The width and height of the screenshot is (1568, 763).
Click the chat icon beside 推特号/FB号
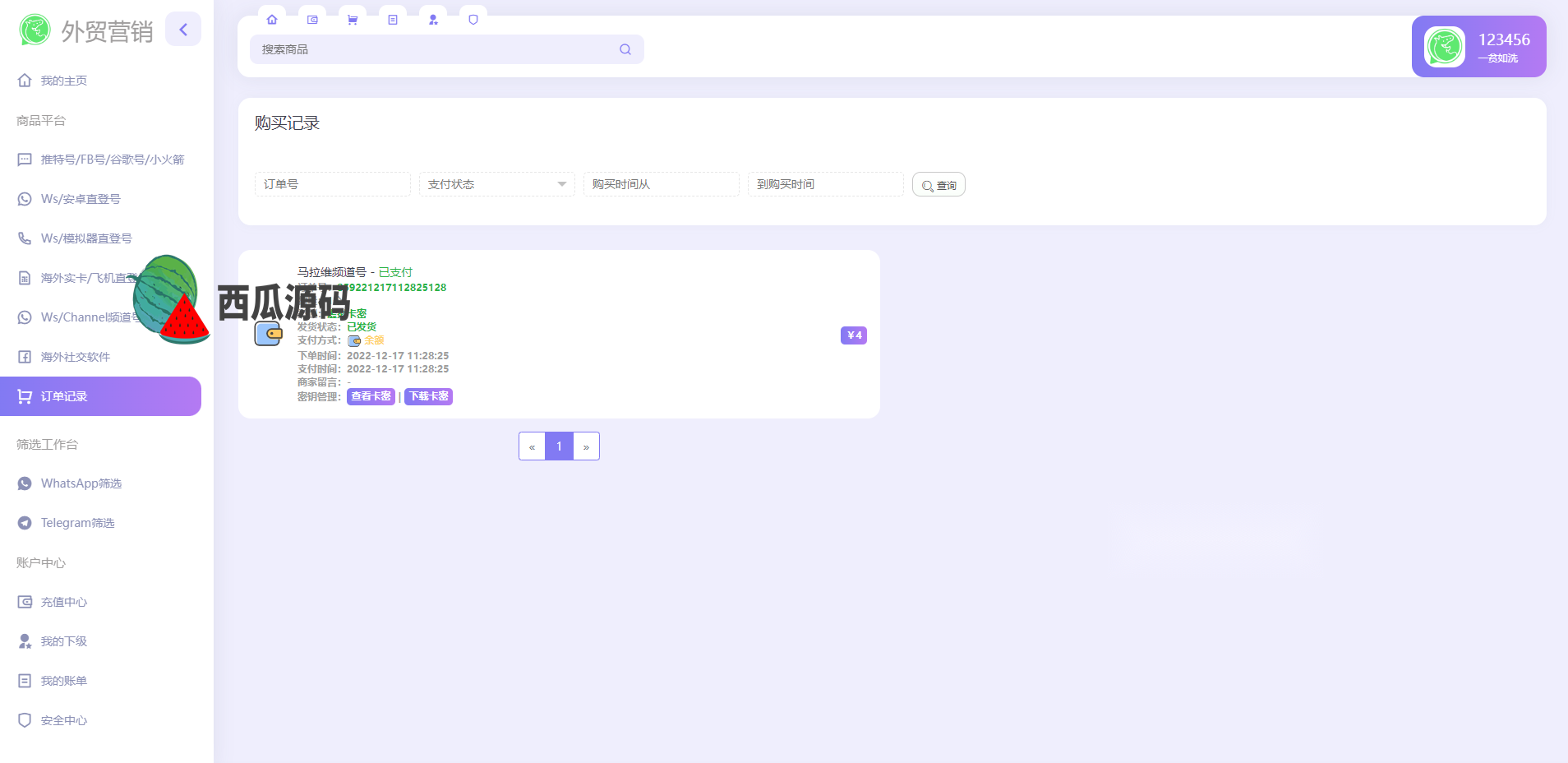click(25, 160)
